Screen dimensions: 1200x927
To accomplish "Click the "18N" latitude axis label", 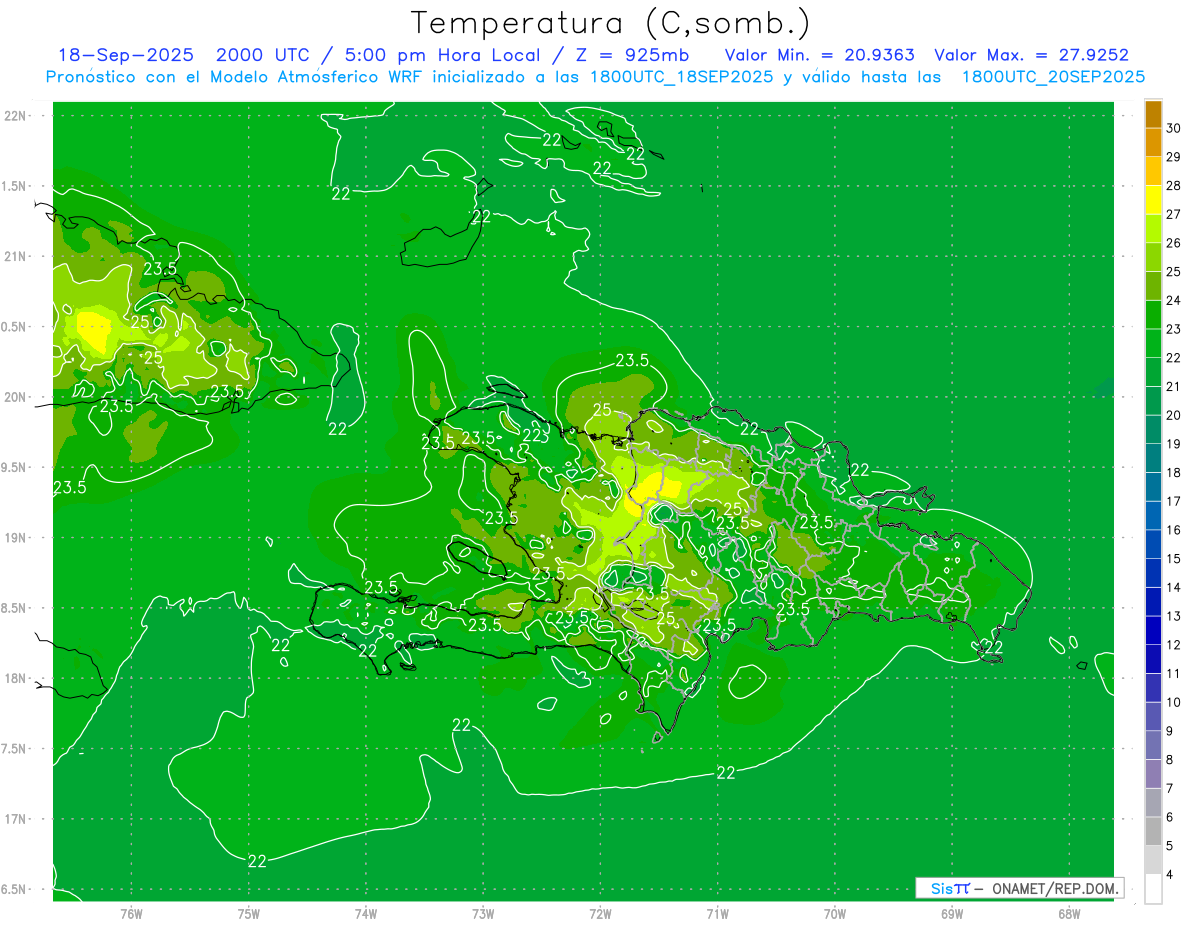I will point(16,678).
